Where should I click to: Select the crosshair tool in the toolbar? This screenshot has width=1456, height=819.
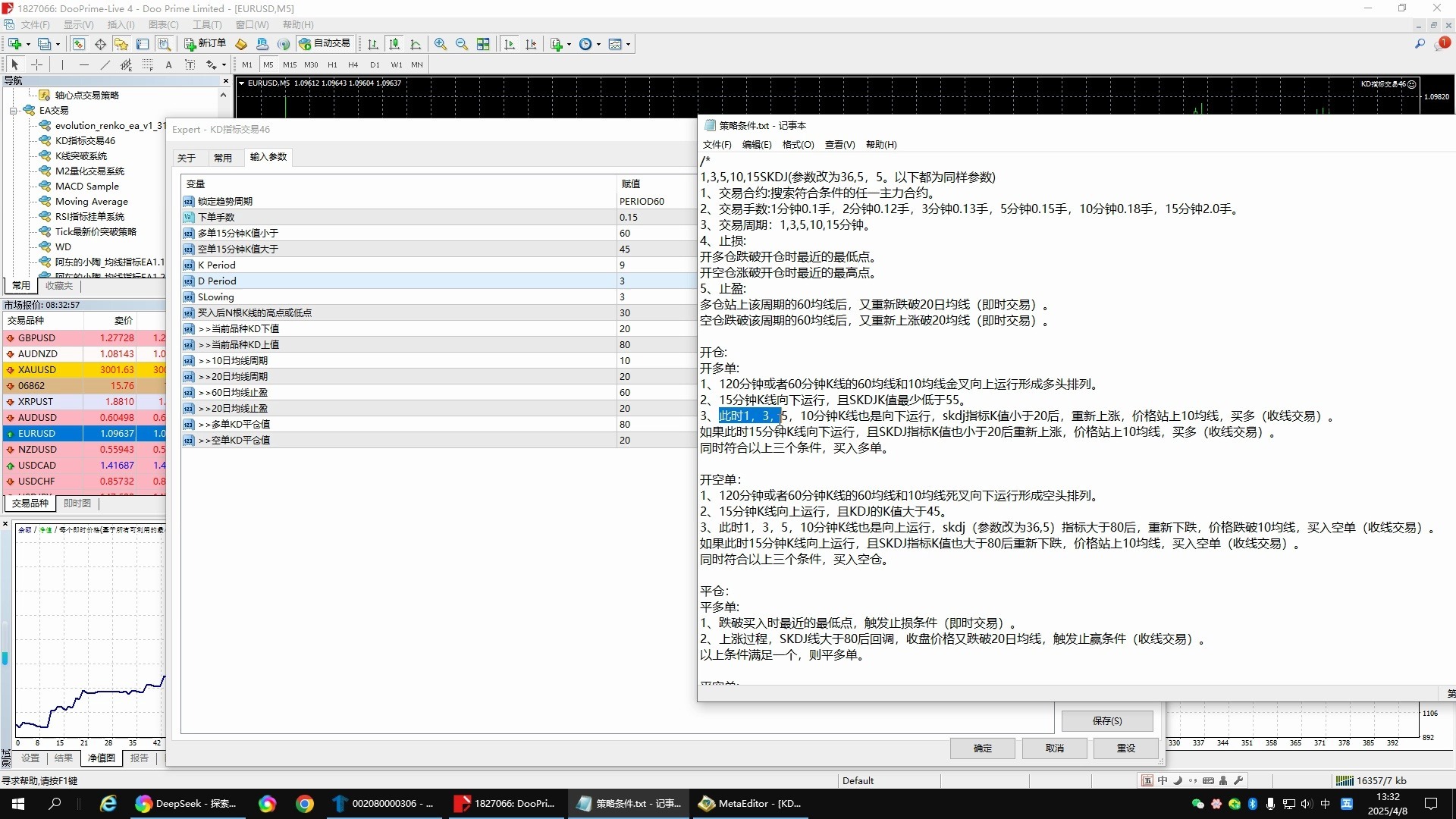[37, 64]
